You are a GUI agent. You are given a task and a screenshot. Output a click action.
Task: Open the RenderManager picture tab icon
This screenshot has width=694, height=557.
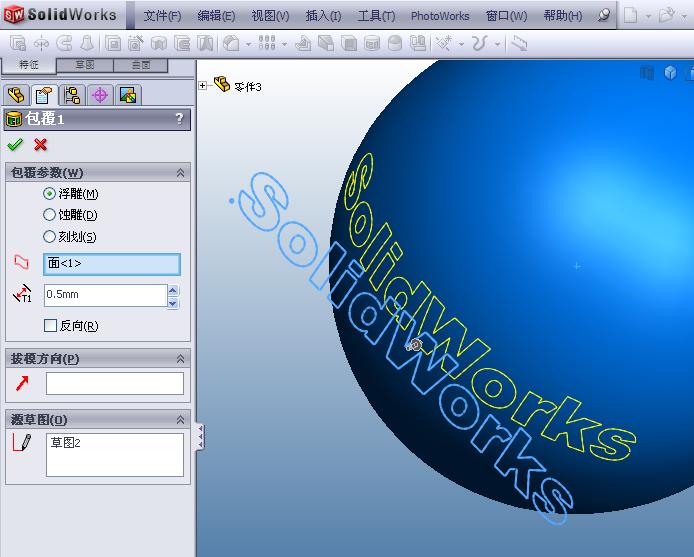tap(128, 95)
